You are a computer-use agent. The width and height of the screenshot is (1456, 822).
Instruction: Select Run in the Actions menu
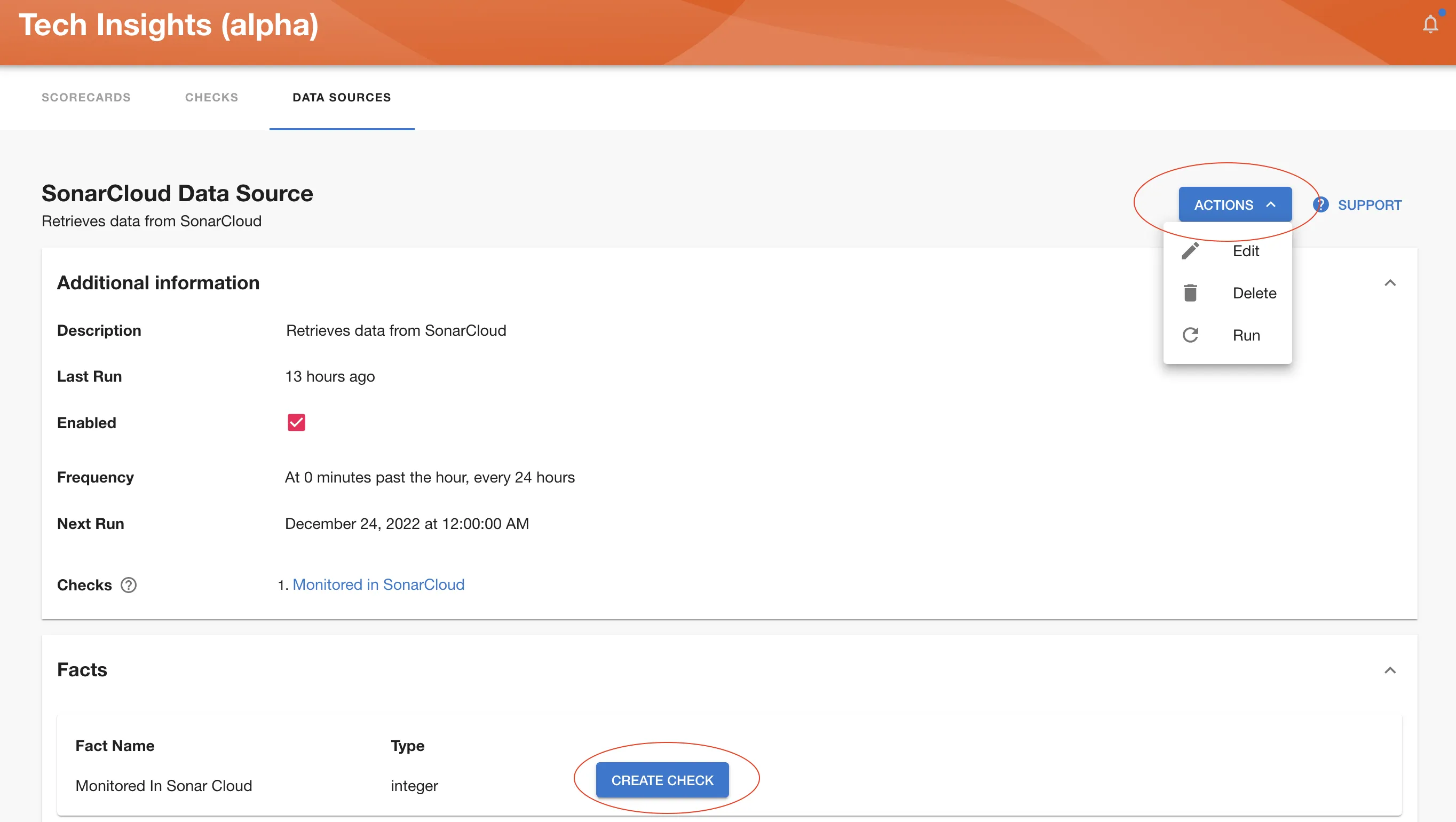[1246, 335]
